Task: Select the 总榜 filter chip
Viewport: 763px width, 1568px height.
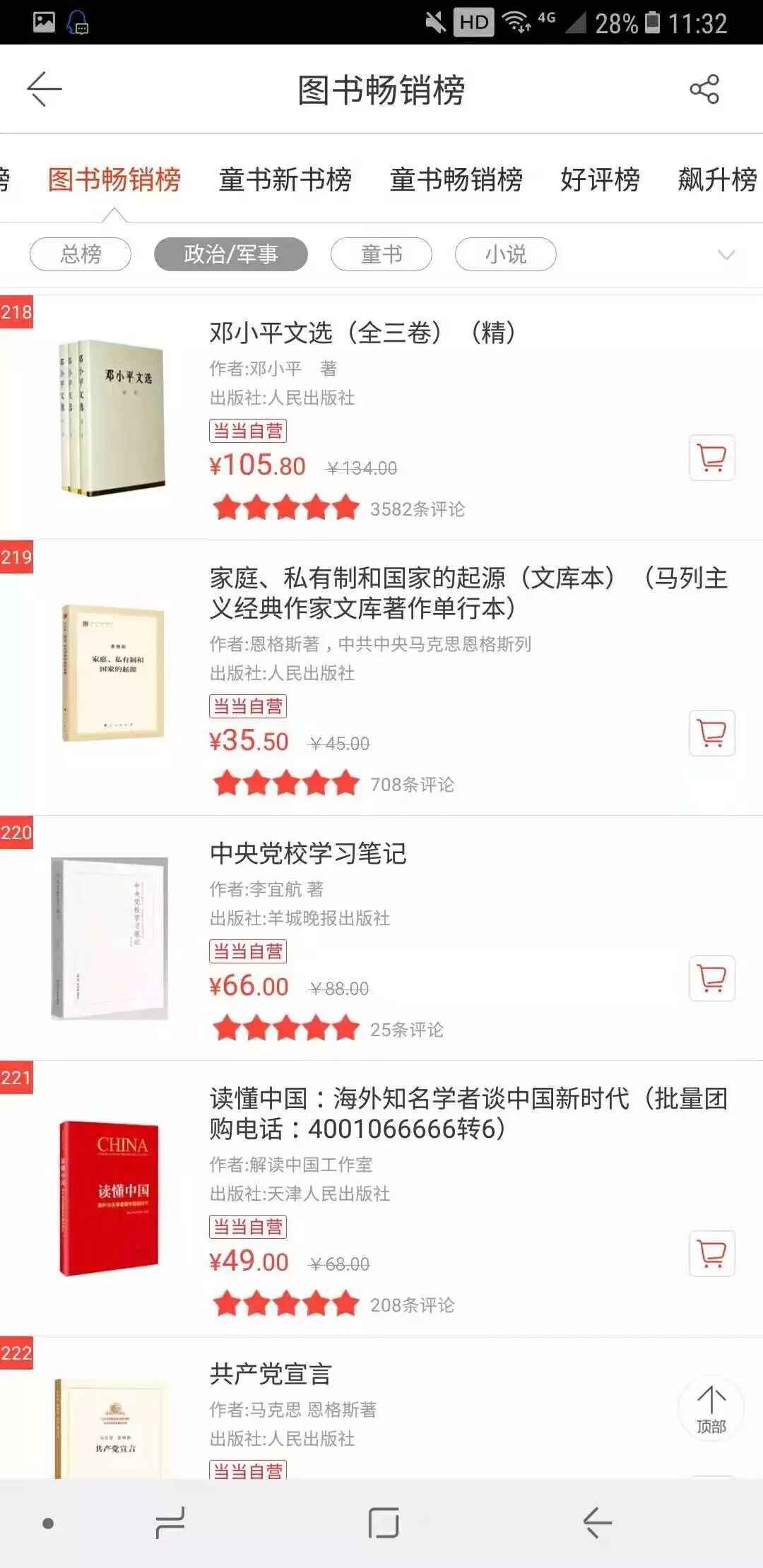Action: (81, 254)
